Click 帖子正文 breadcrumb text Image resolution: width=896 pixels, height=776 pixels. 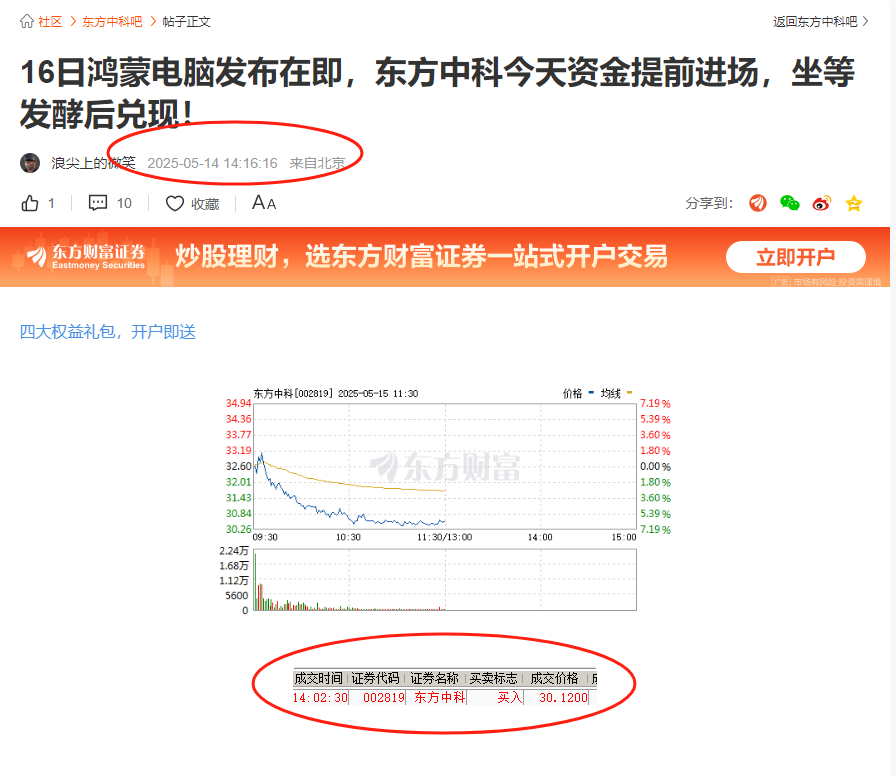(x=186, y=22)
